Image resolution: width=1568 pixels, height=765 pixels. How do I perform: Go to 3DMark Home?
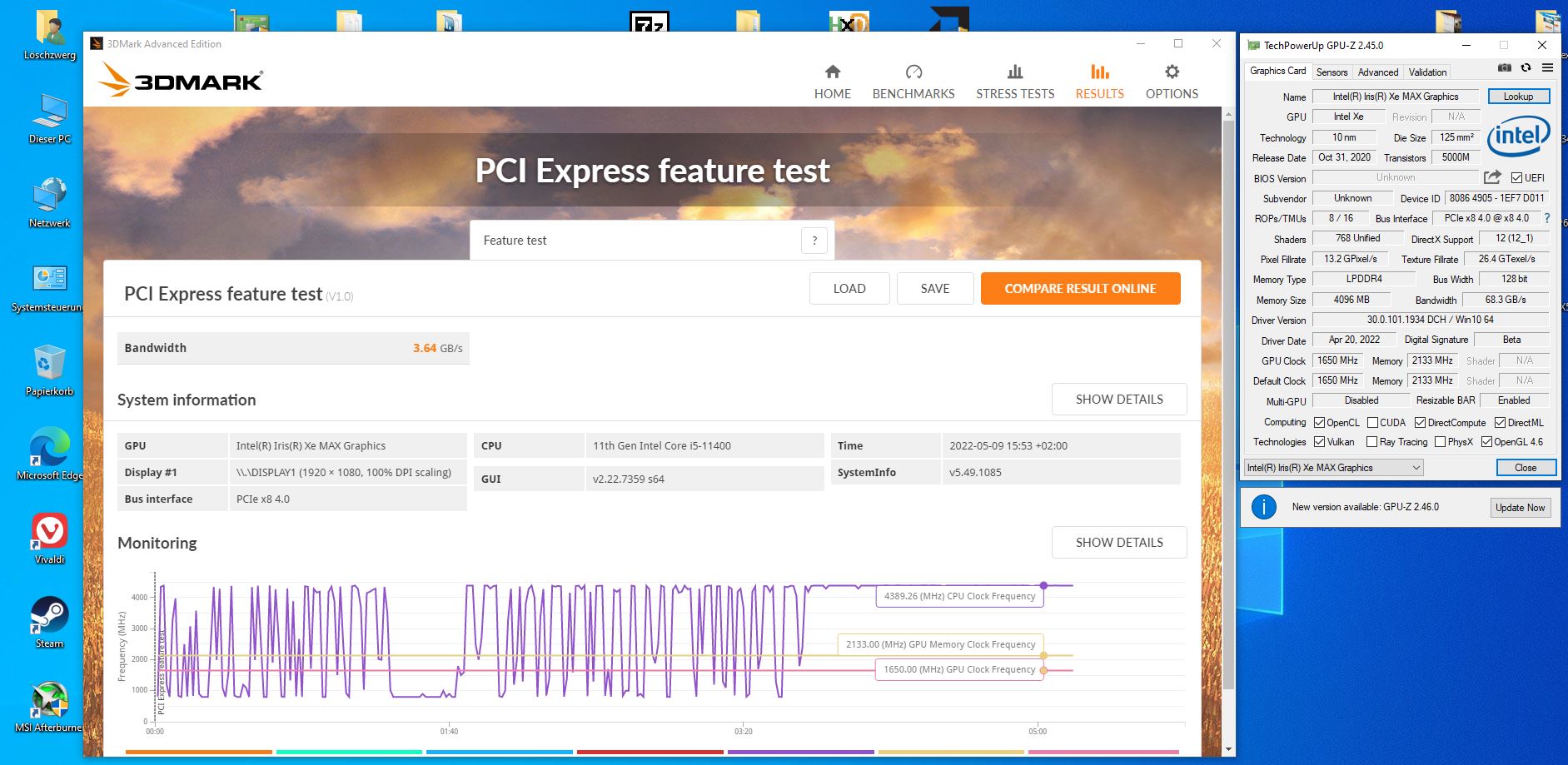[x=832, y=82]
